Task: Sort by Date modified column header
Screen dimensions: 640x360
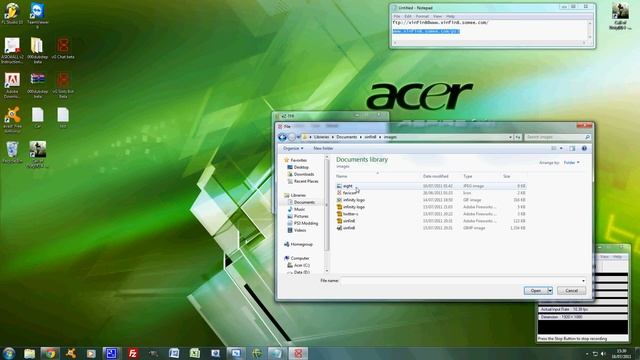Action: coord(436,176)
